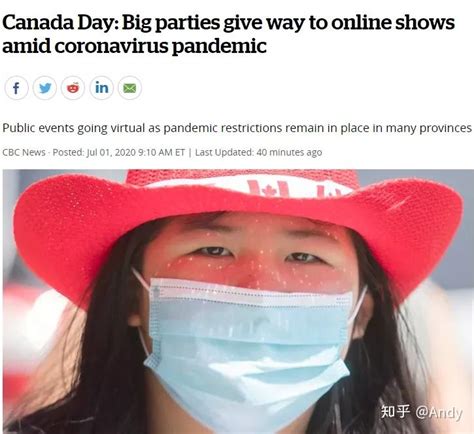Click the "Posted: Jul 01, 2020" timestamp
Screen dimensions: 474x434
click(94, 152)
